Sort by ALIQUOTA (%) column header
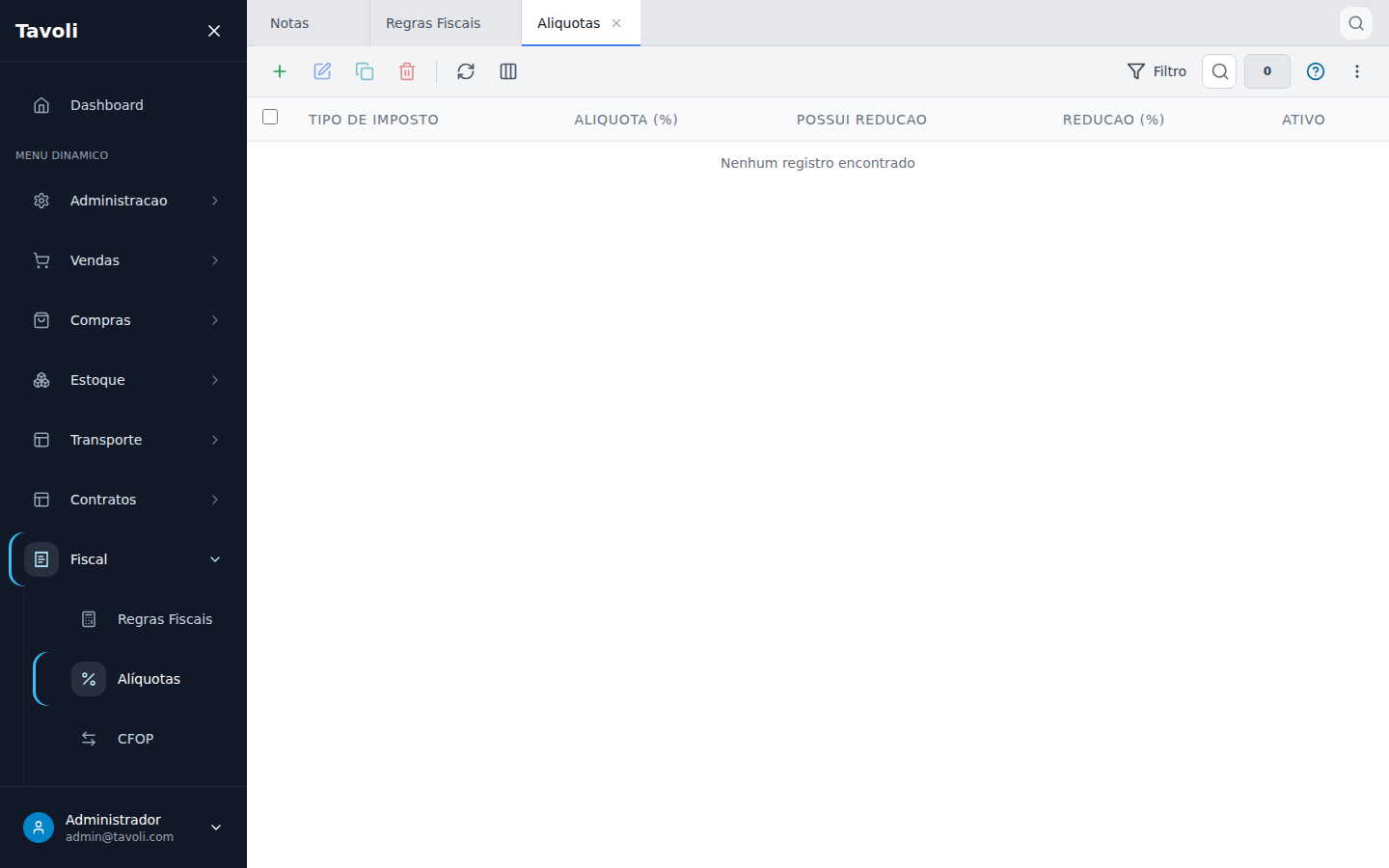 (626, 120)
